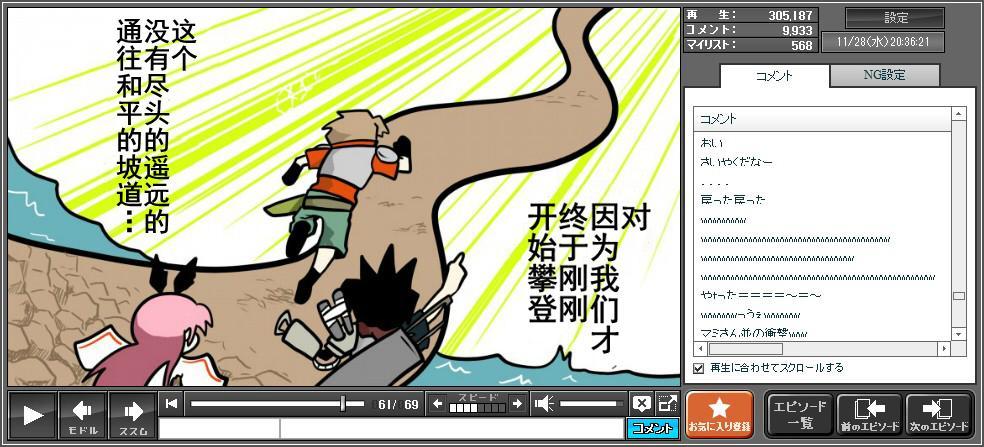Enter fullscreen mode

666,404
